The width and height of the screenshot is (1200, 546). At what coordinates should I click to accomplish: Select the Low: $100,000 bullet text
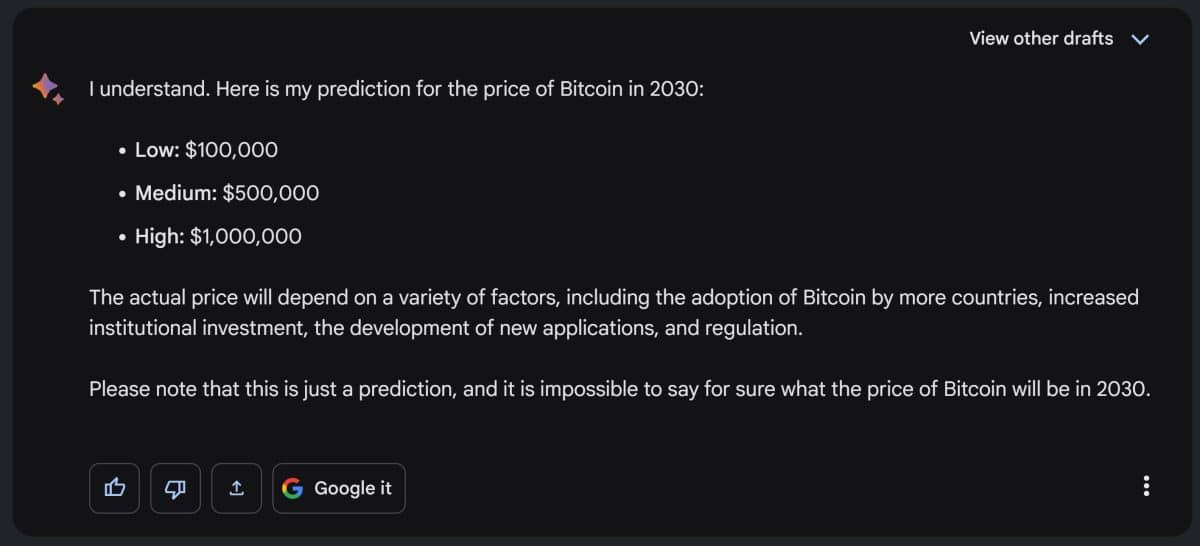(206, 150)
